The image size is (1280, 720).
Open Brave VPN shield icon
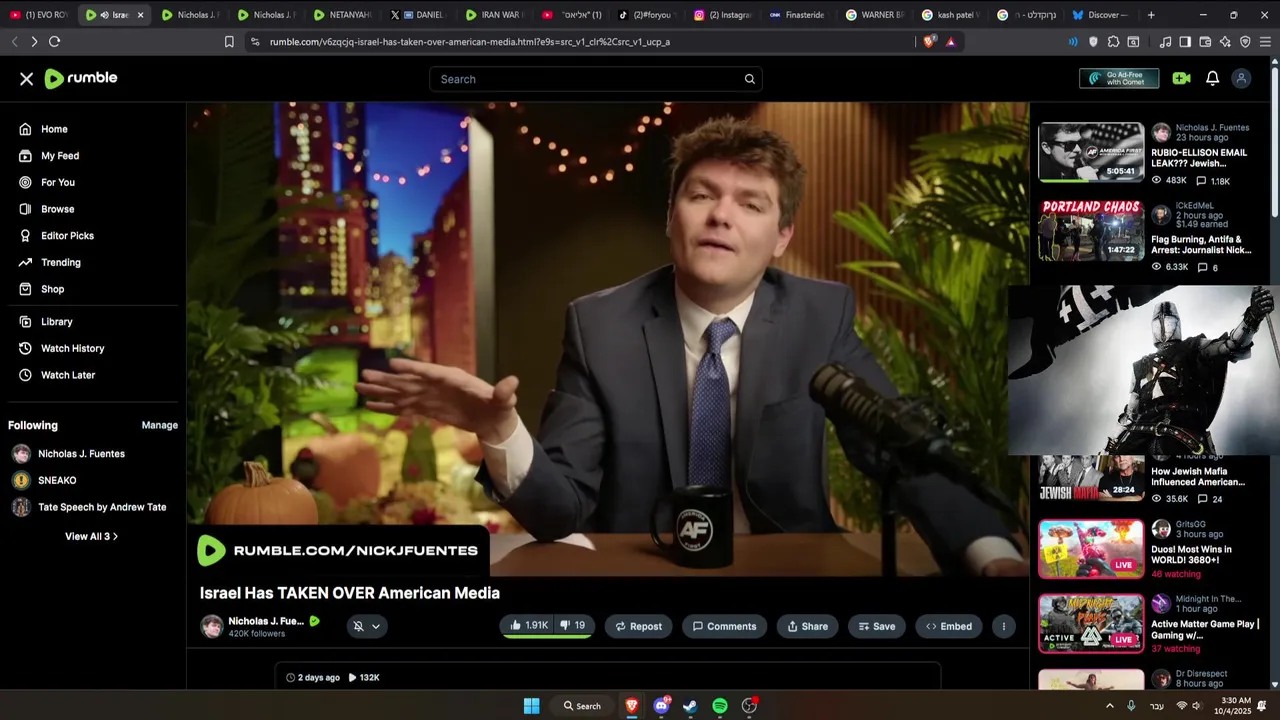pos(1245,42)
